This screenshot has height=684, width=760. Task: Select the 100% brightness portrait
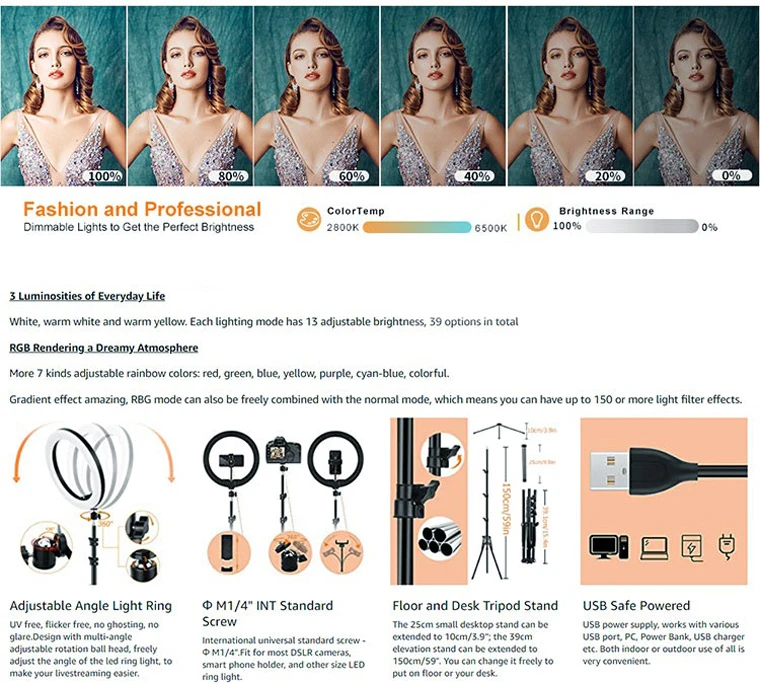[x=63, y=96]
